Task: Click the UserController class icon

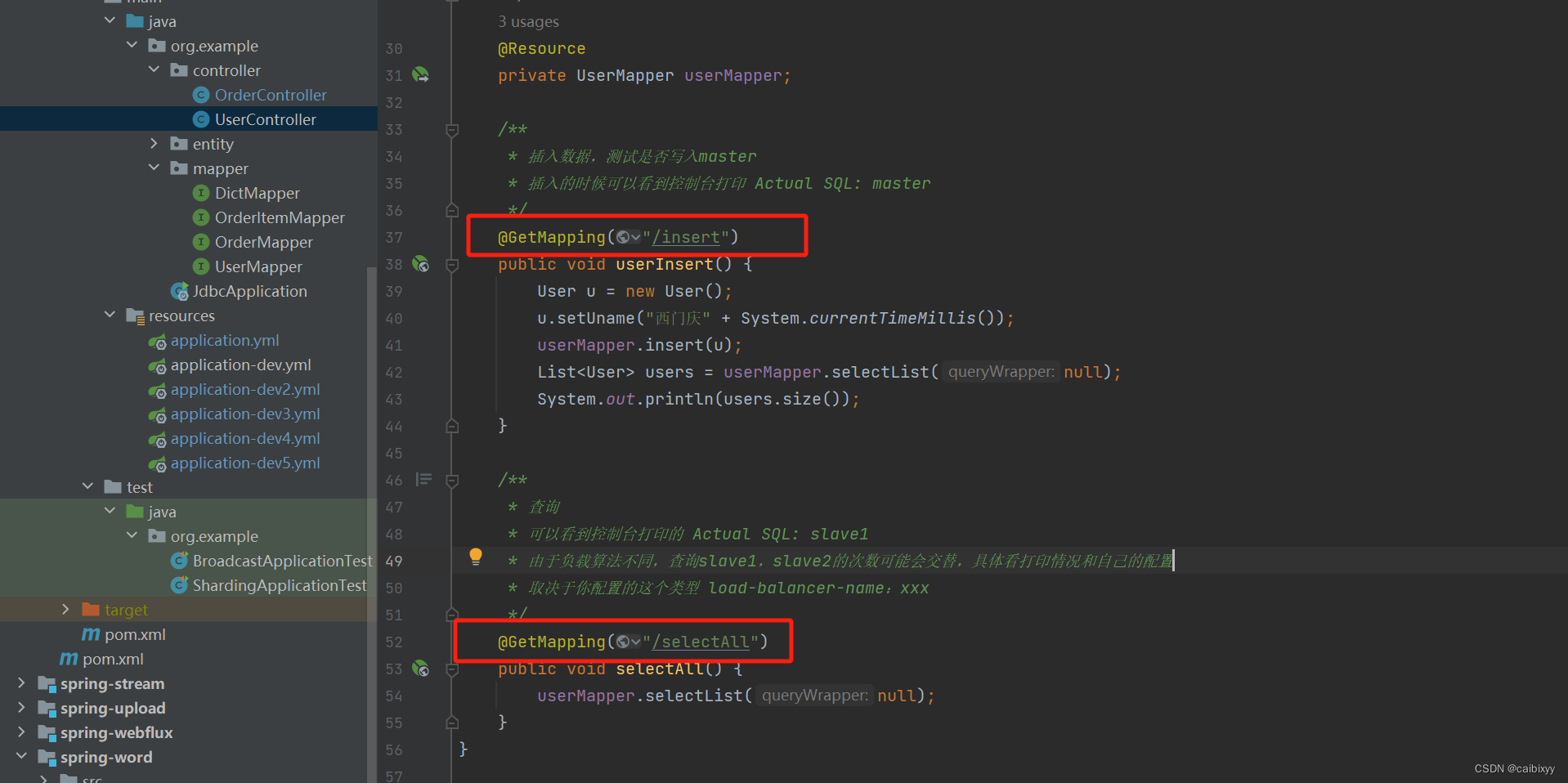Action: tap(201, 119)
